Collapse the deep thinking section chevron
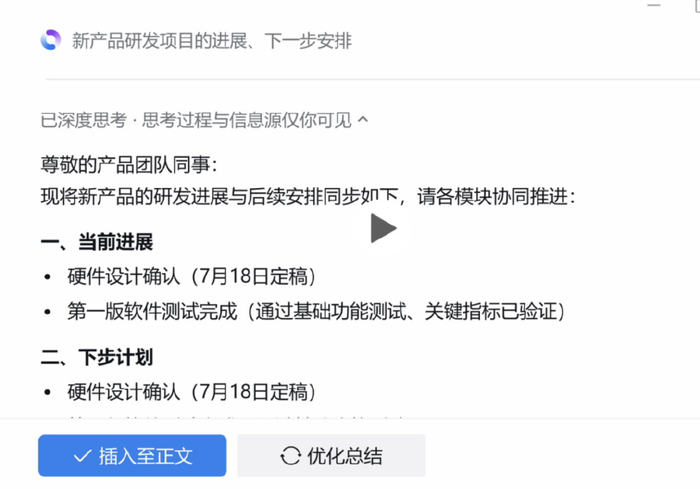Viewport: 700px width, 489px height. click(363, 119)
